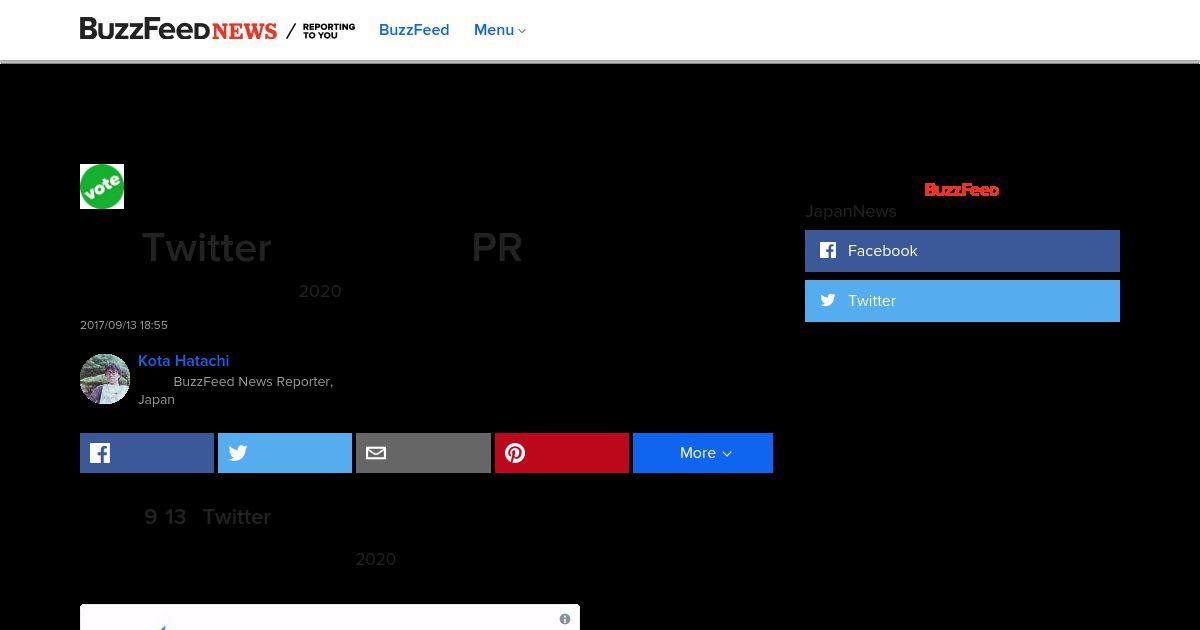Click the JapanNews sidebar text
The width and height of the screenshot is (1200, 630).
pyautogui.click(x=851, y=211)
